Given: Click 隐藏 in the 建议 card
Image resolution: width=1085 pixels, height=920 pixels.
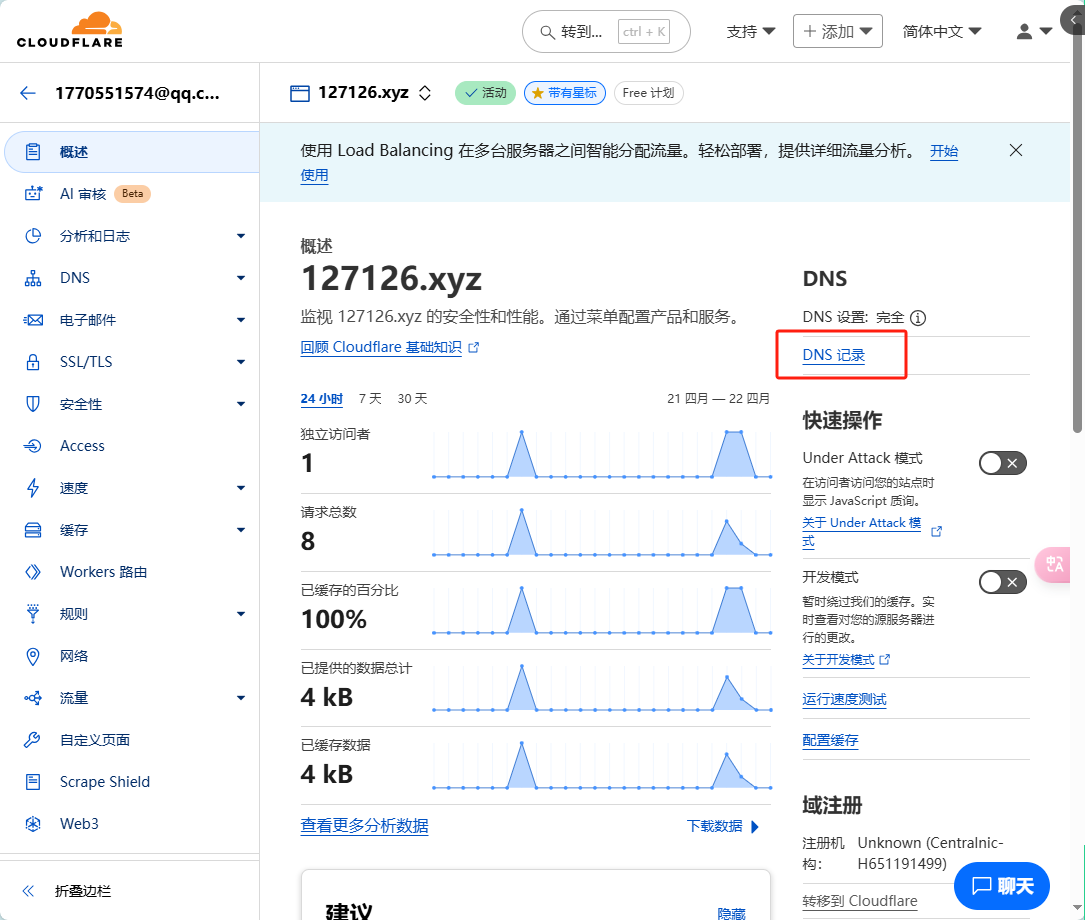Looking at the screenshot, I should point(731,914).
